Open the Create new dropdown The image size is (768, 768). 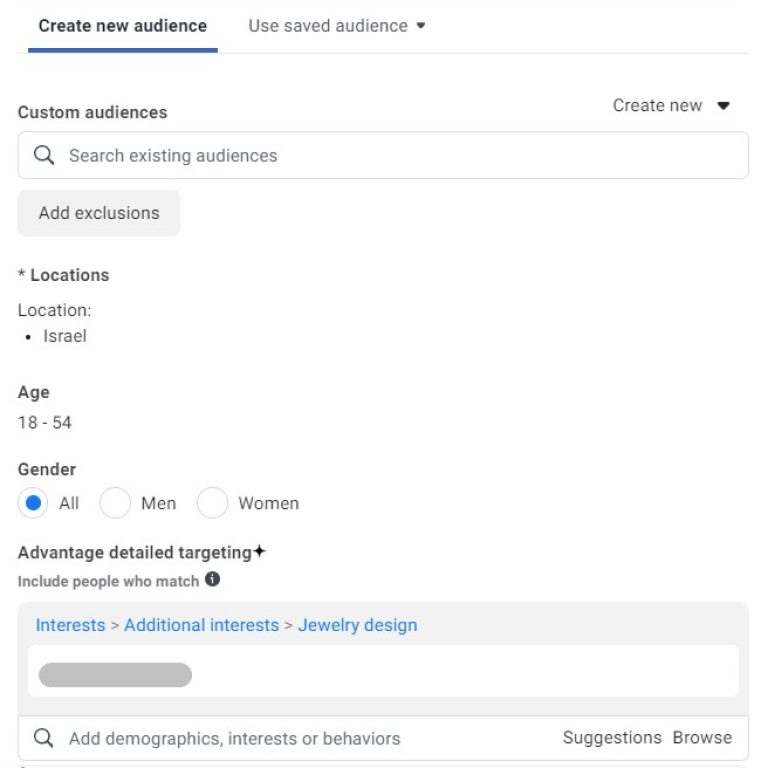point(671,105)
